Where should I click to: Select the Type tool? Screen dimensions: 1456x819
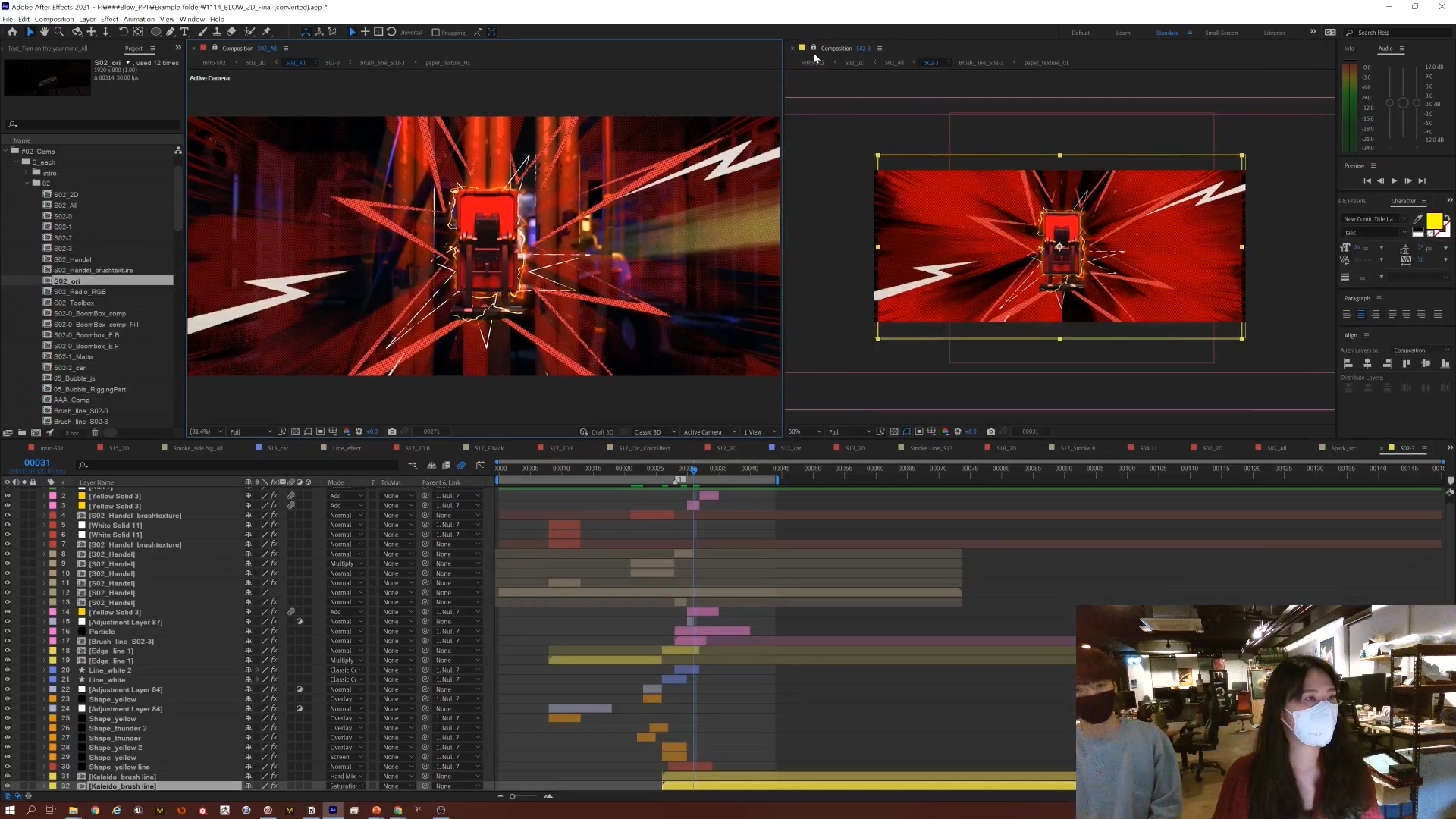click(x=184, y=32)
